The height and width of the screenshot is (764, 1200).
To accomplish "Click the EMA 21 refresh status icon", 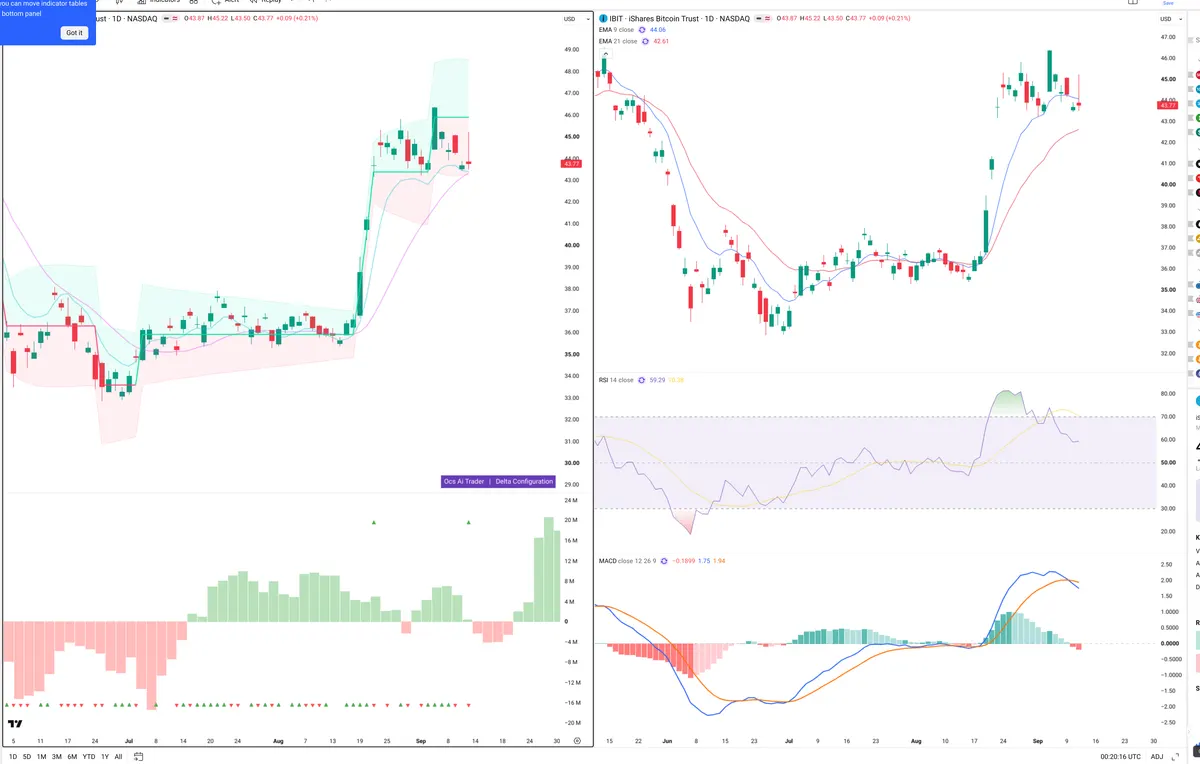I will 645,41.
